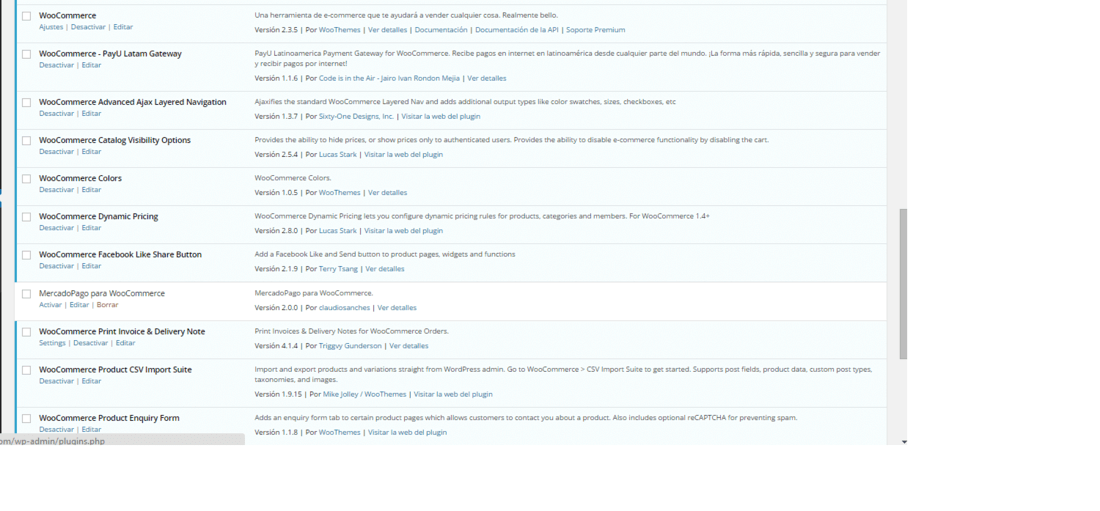Select WooCommerce - PayU Latam Gateway checkbox

[x=26, y=54]
